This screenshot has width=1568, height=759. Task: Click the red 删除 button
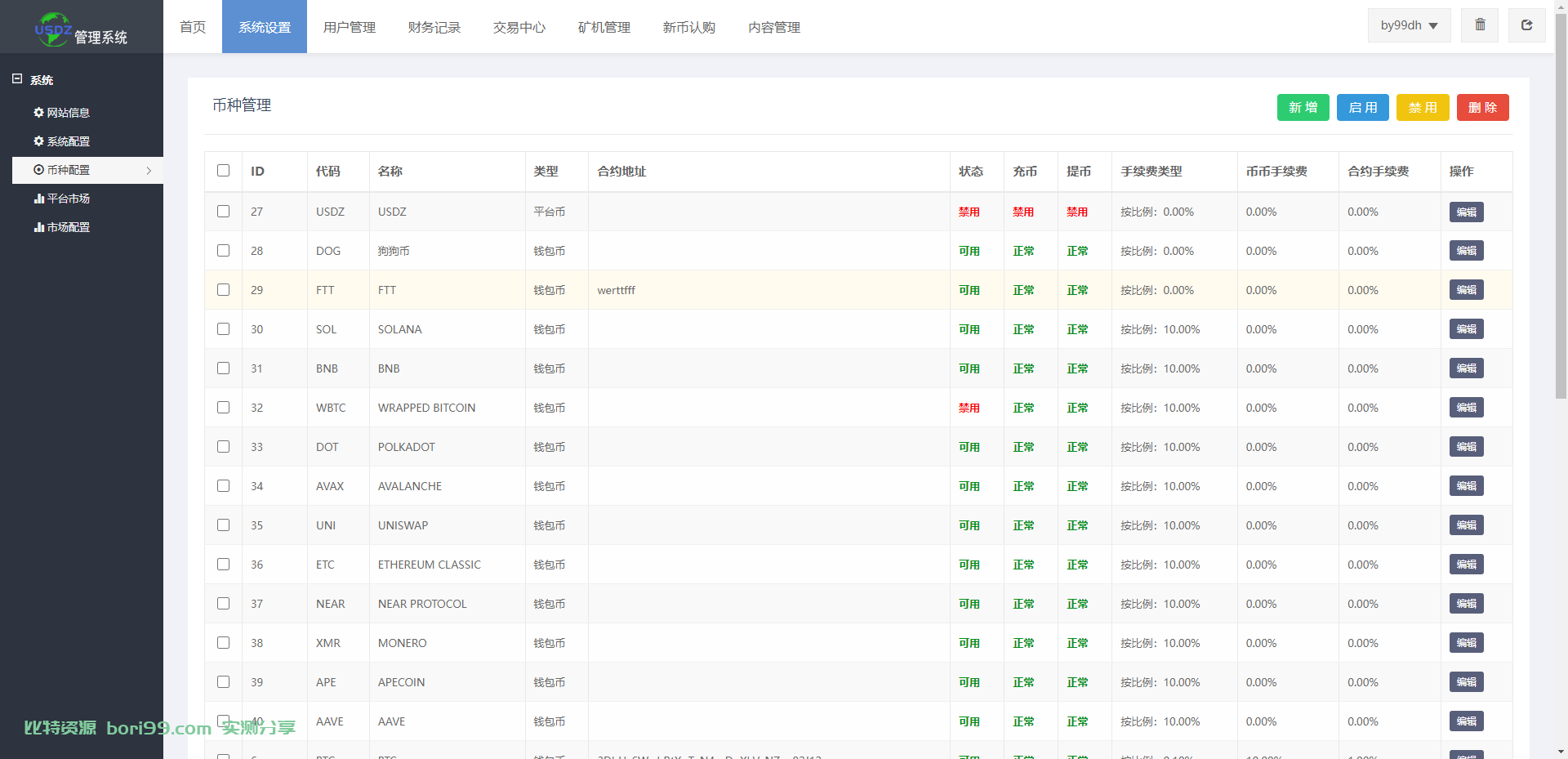[x=1483, y=108]
